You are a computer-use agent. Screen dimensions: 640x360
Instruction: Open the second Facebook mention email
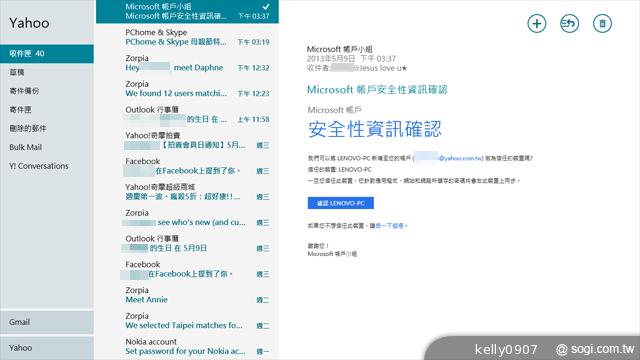coord(187,269)
